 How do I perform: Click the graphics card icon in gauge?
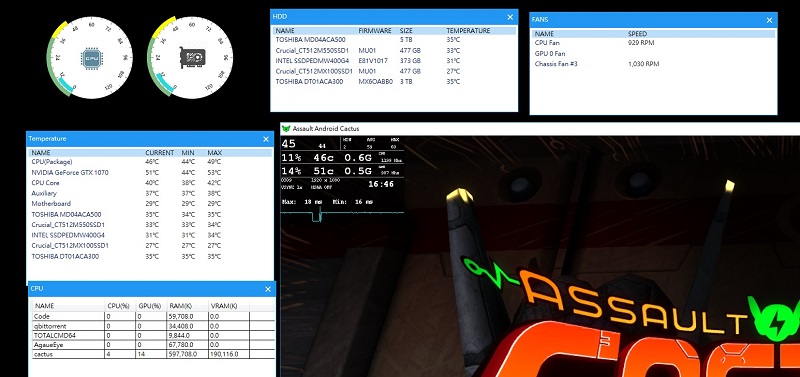tap(192, 57)
